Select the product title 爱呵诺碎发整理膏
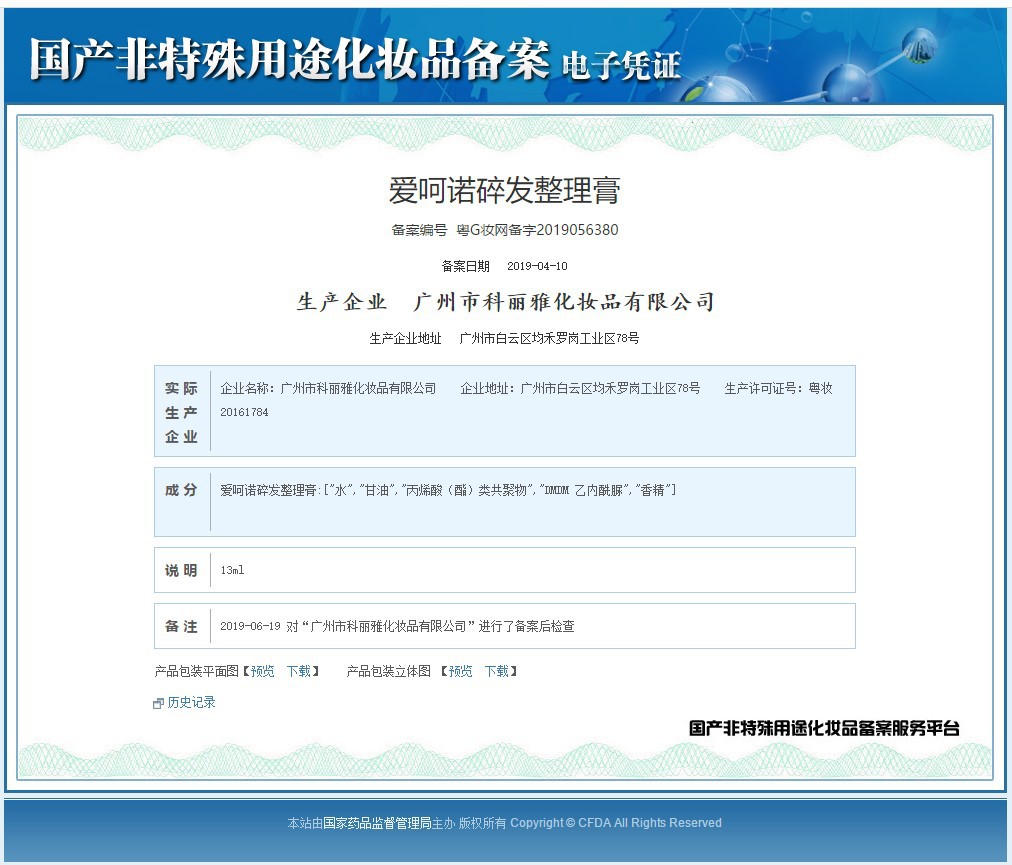 [x=504, y=190]
